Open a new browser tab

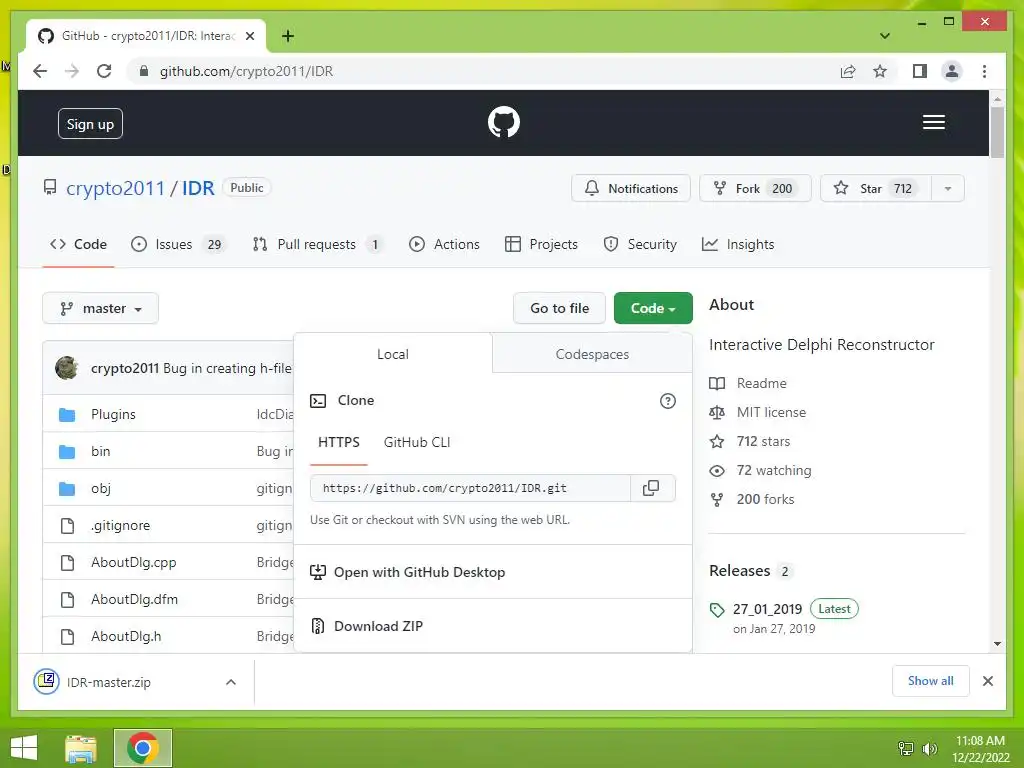pos(287,36)
